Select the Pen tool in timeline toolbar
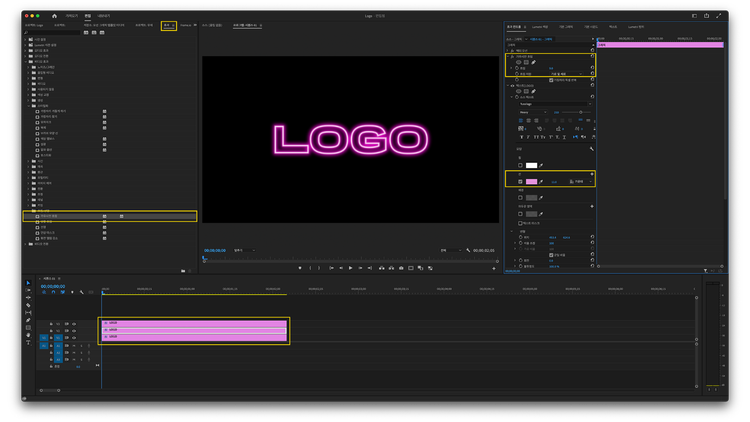 [28, 320]
